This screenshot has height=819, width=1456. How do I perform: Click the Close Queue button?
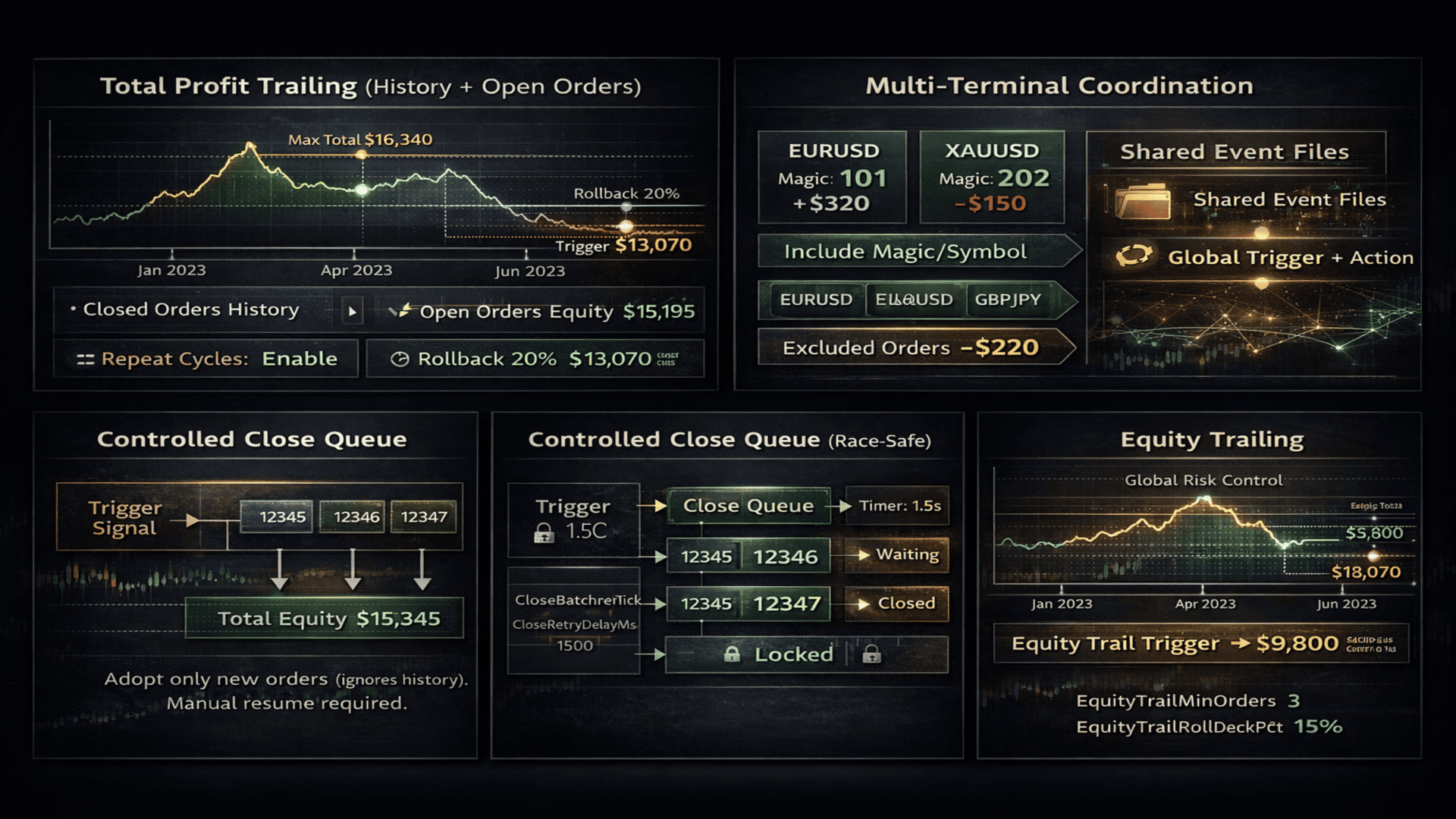click(748, 506)
